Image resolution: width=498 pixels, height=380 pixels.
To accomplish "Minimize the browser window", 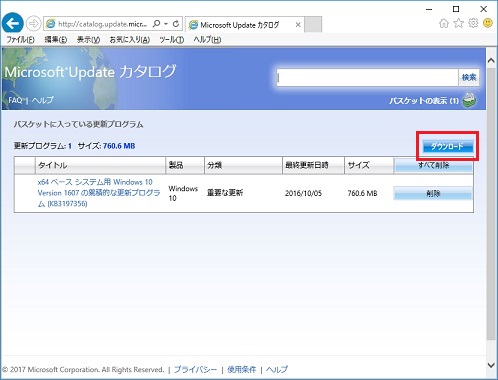I will (x=429, y=9).
